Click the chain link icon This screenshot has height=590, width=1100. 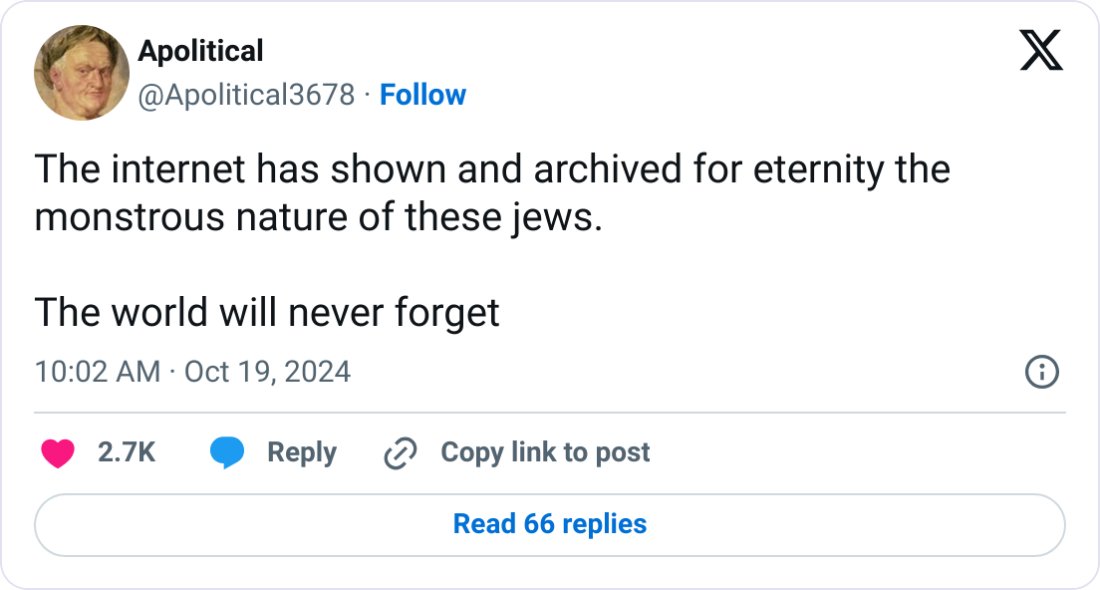(401, 452)
